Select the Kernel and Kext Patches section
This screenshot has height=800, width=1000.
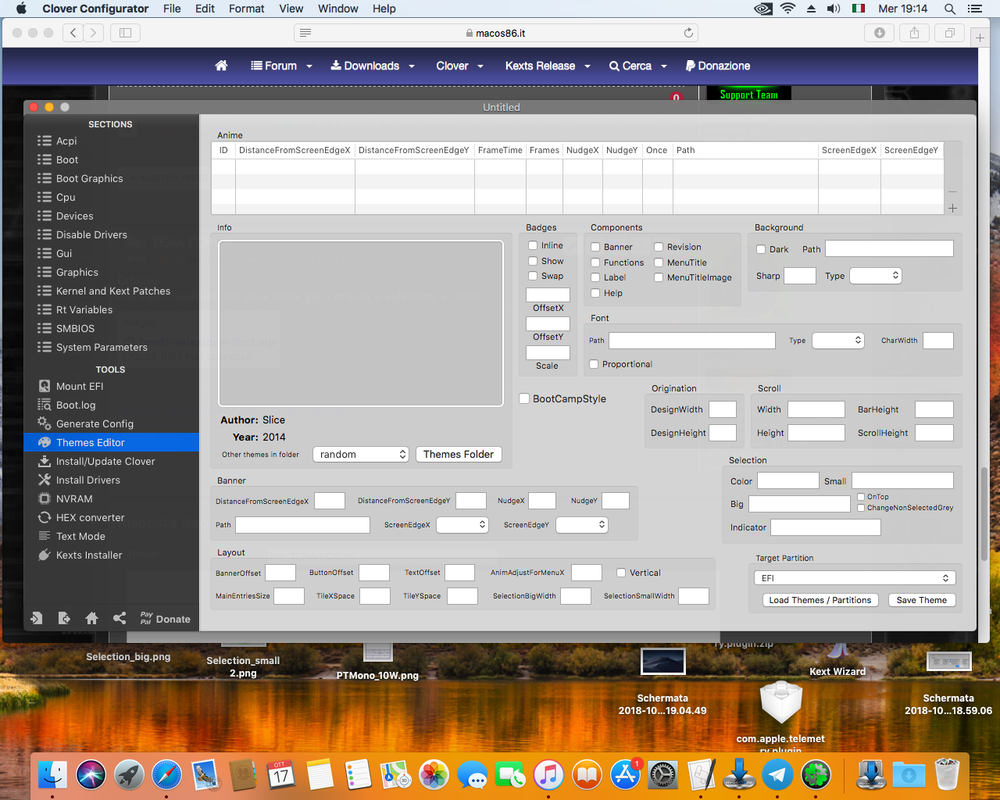pos(103,291)
